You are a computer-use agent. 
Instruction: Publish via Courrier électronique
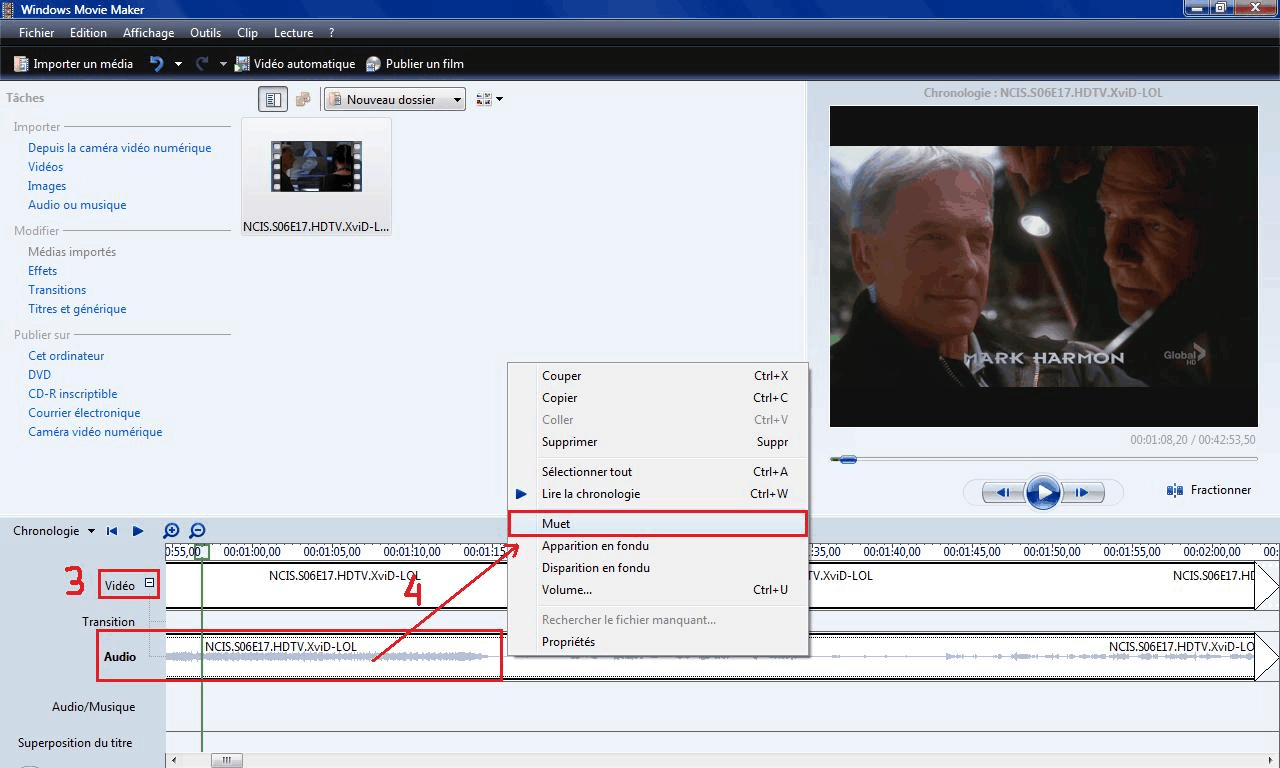click(84, 413)
